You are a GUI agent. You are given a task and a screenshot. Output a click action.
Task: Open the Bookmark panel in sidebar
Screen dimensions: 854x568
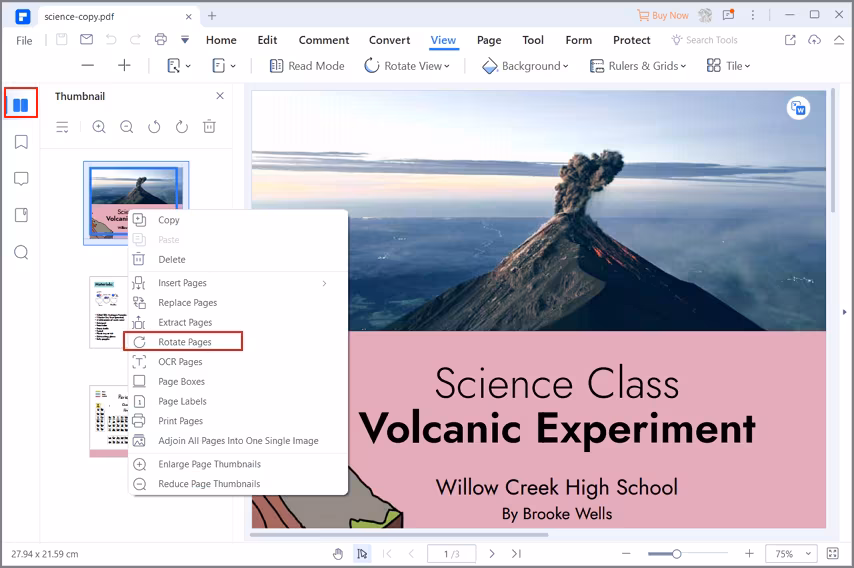pos(21,142)
